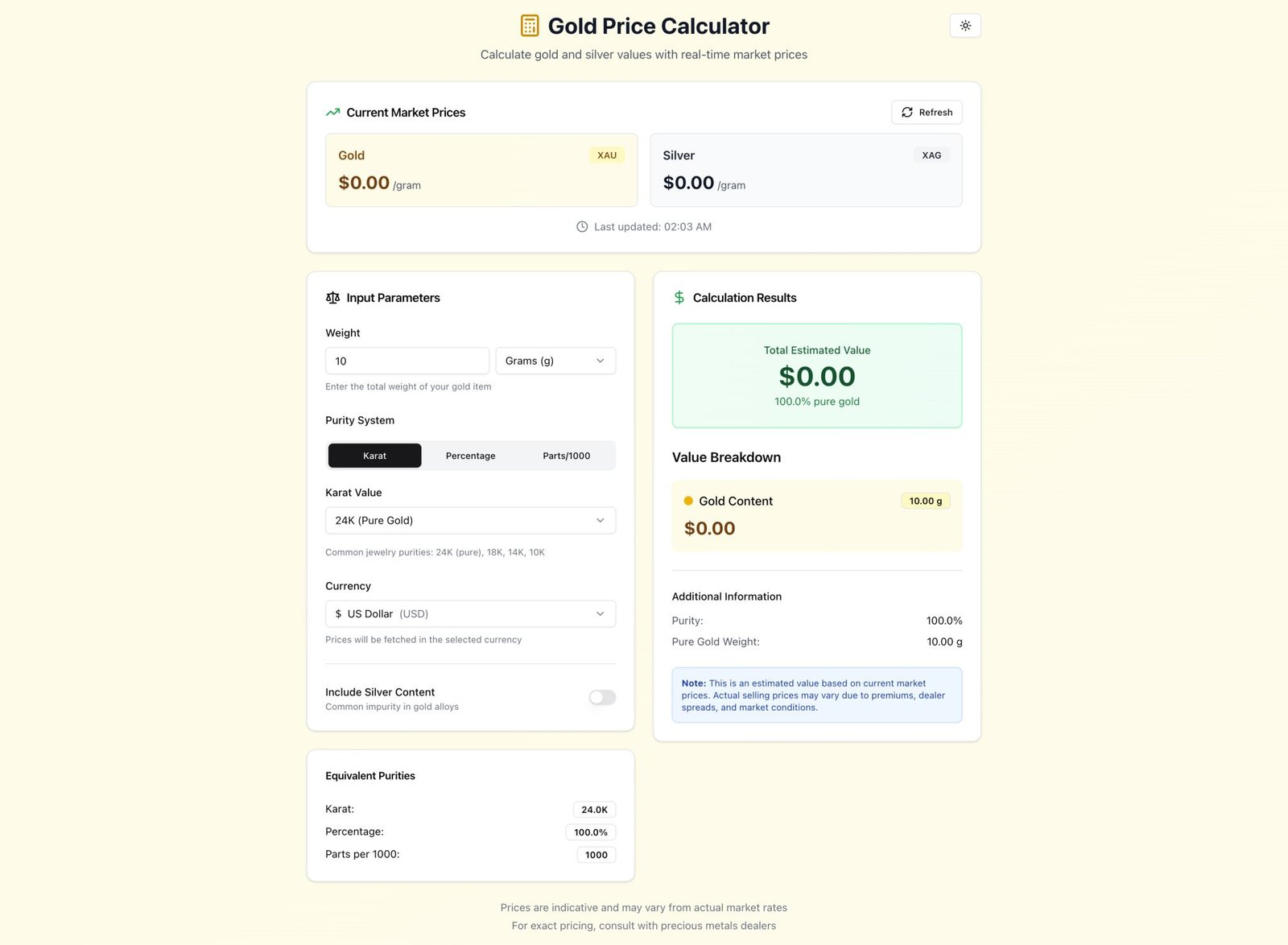
Task: Switch to the Percentage purity tab
Action: pos(471,456)
